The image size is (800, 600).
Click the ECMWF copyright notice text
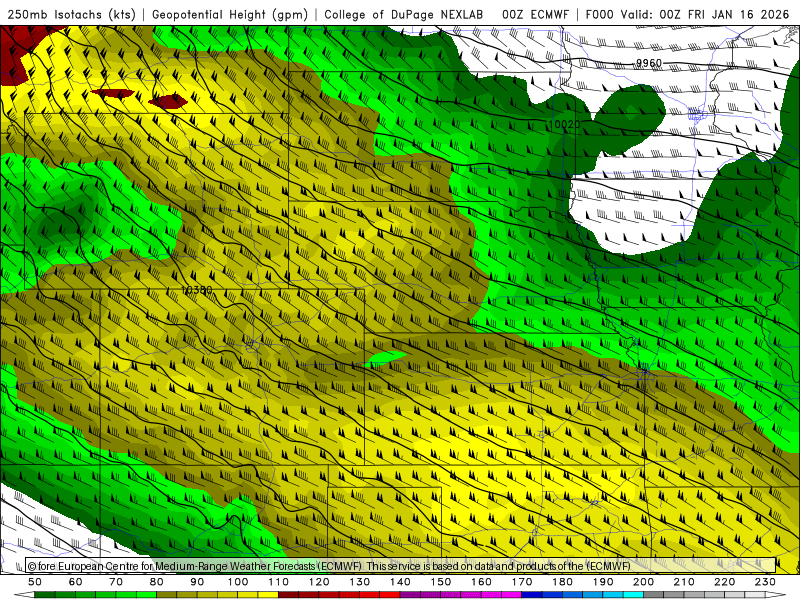point(329,566)
